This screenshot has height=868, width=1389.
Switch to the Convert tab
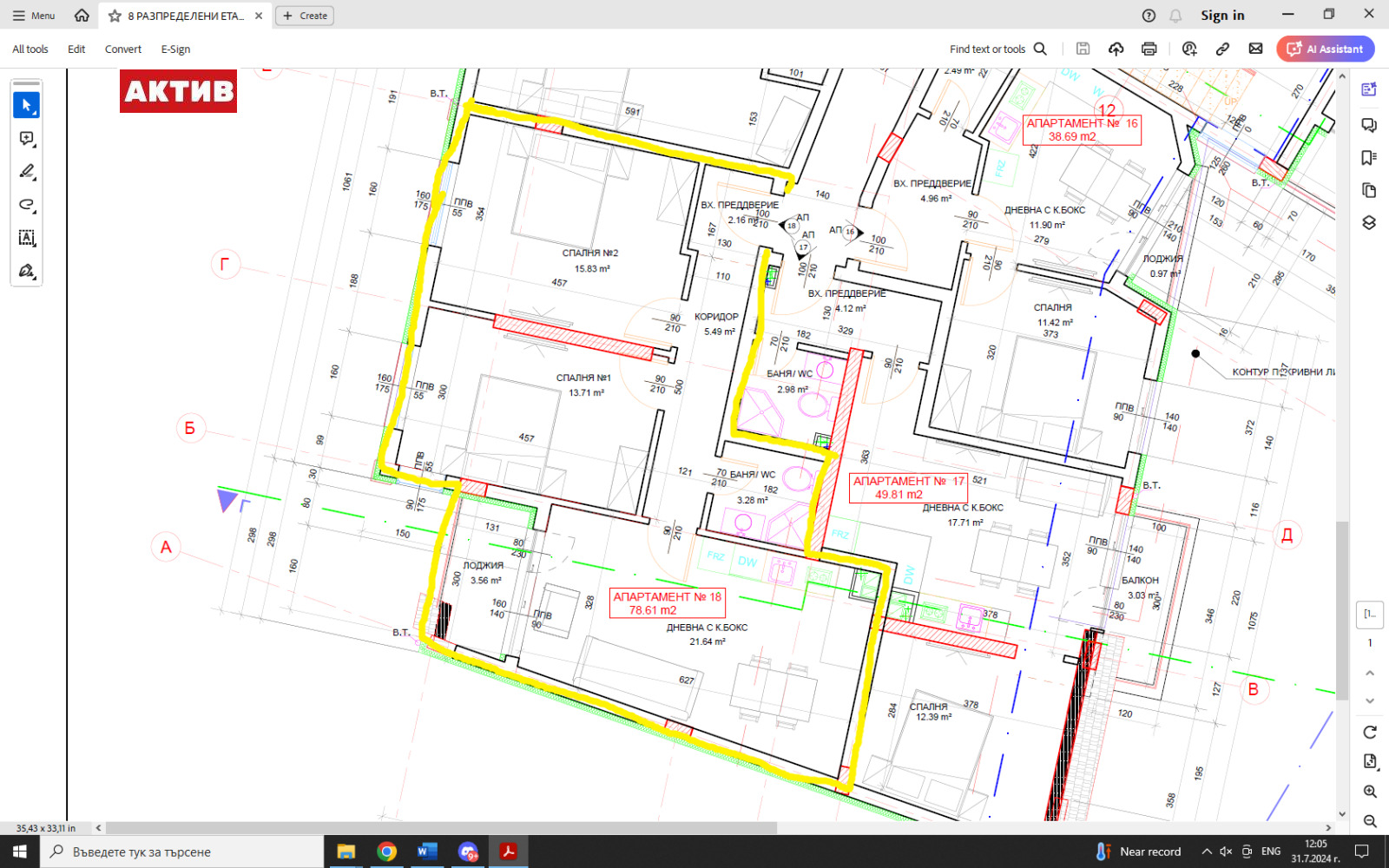[122, 49]
